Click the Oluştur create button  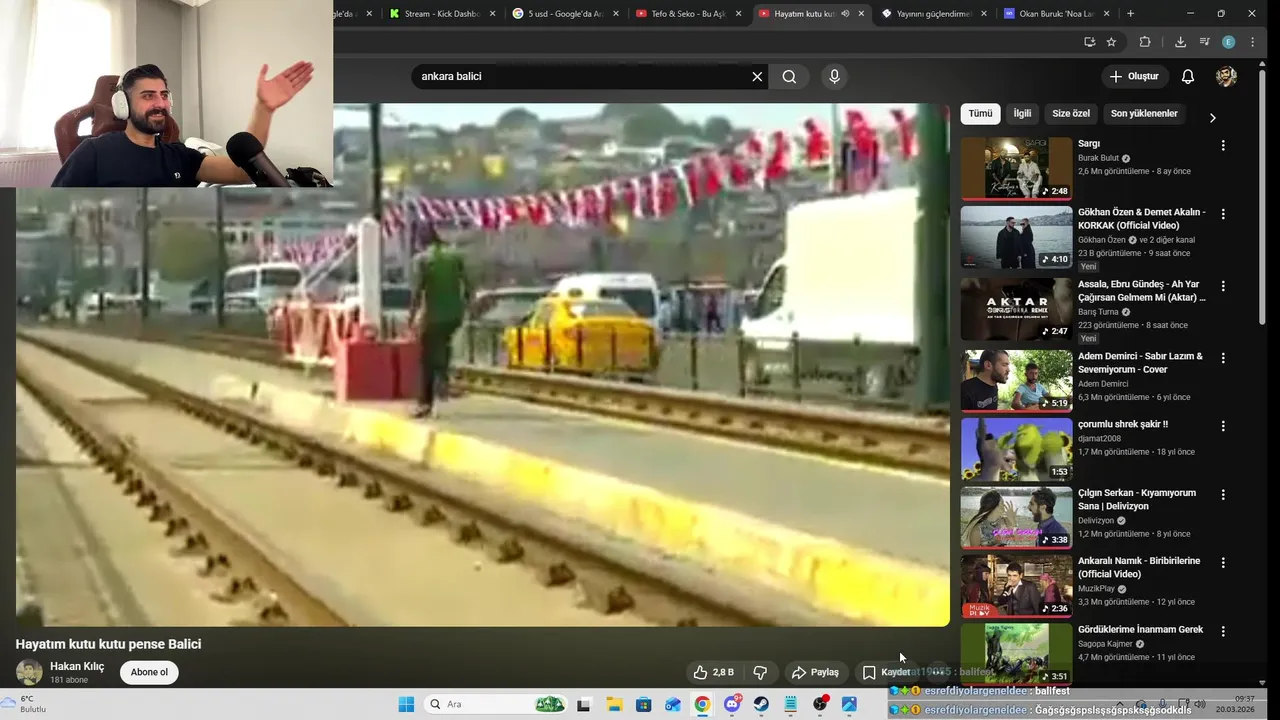1134,76
